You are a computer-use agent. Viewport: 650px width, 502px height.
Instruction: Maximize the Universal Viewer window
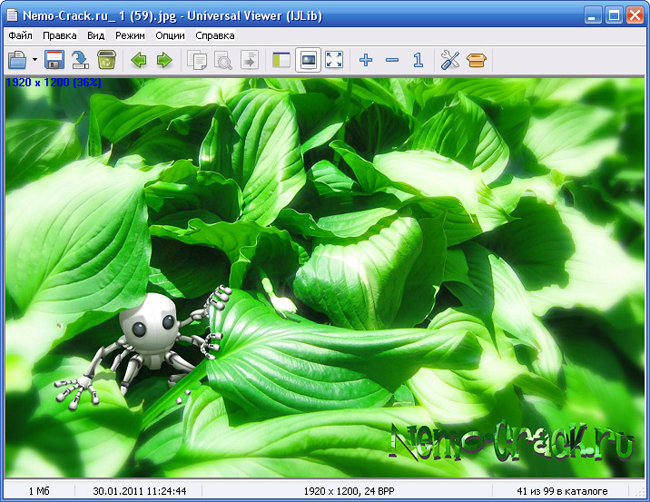pos(614,15)
